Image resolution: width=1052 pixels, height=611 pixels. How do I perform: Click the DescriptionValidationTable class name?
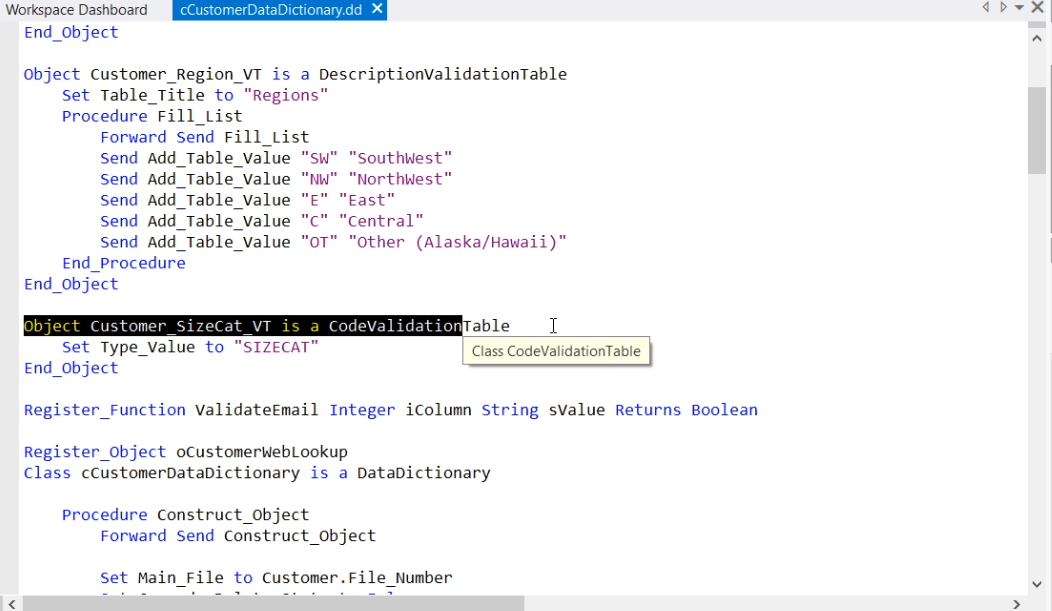442,74
